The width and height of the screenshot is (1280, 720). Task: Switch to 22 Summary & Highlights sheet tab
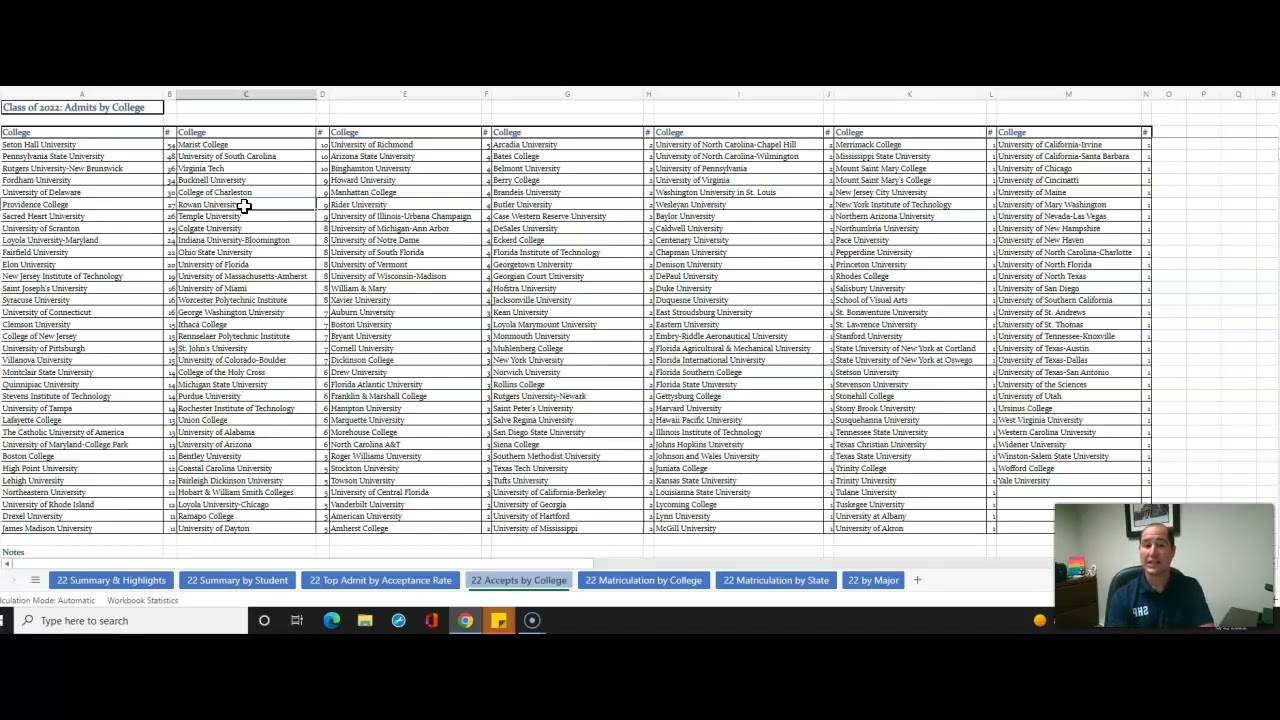click(111, 580)
